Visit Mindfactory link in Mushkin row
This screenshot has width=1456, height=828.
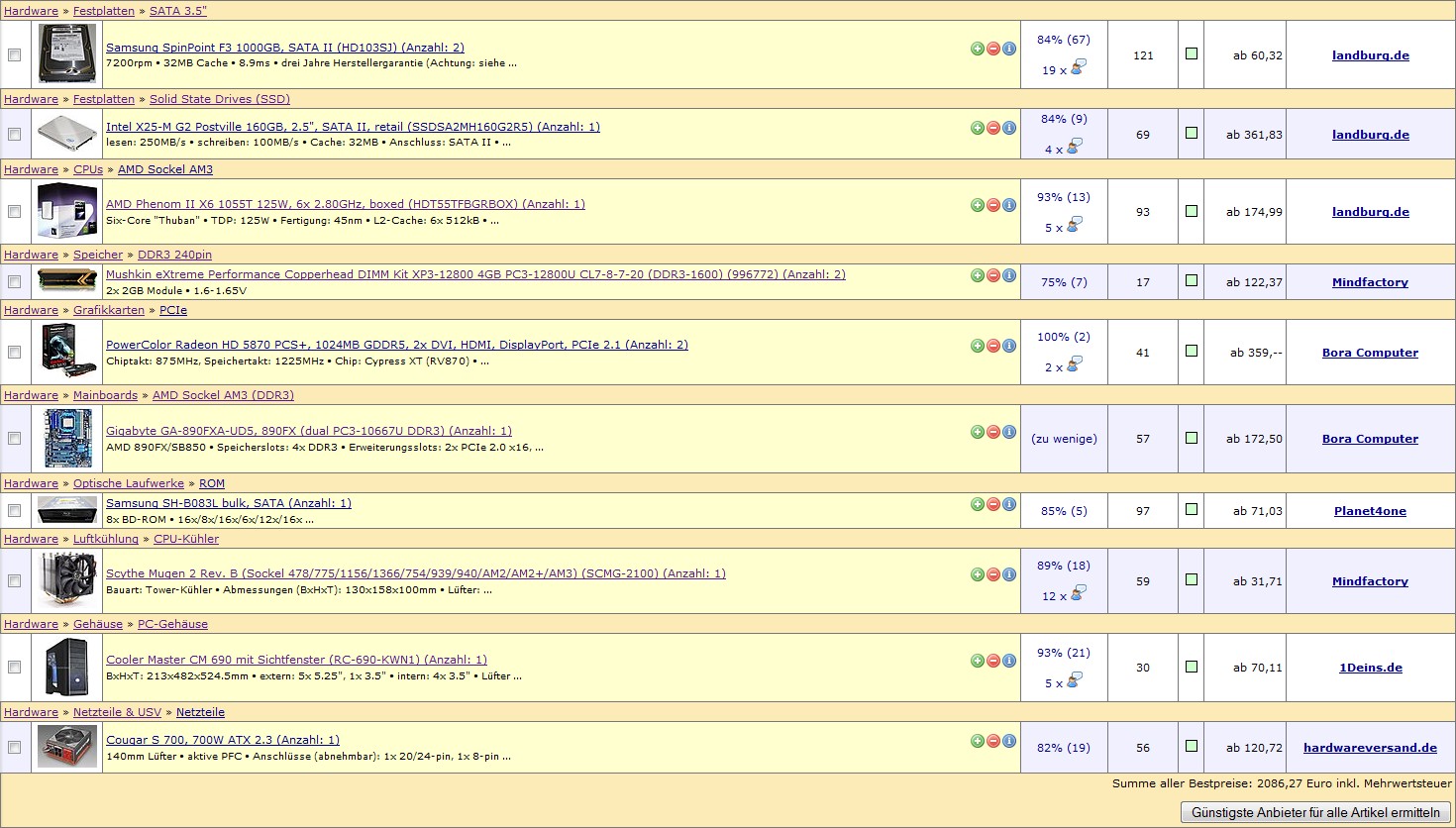pyautogui.click(x=1370, y=282)
